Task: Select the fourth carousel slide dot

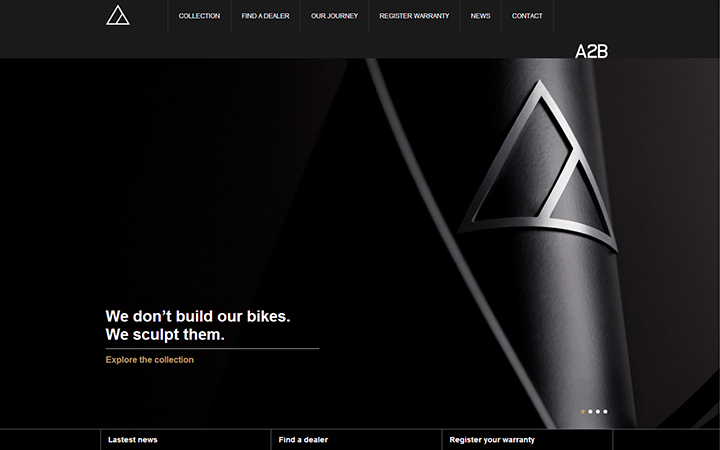Action: pyautogui.click(x=605, y=411)
